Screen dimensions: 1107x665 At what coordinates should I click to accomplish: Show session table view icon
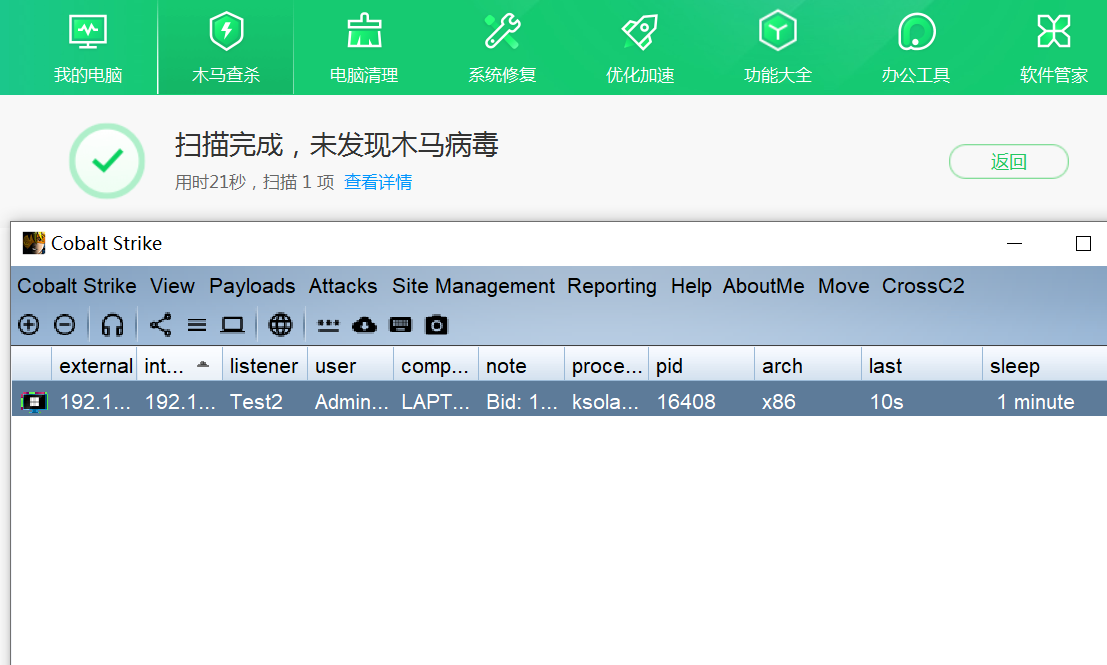click(x=197, y=325)
